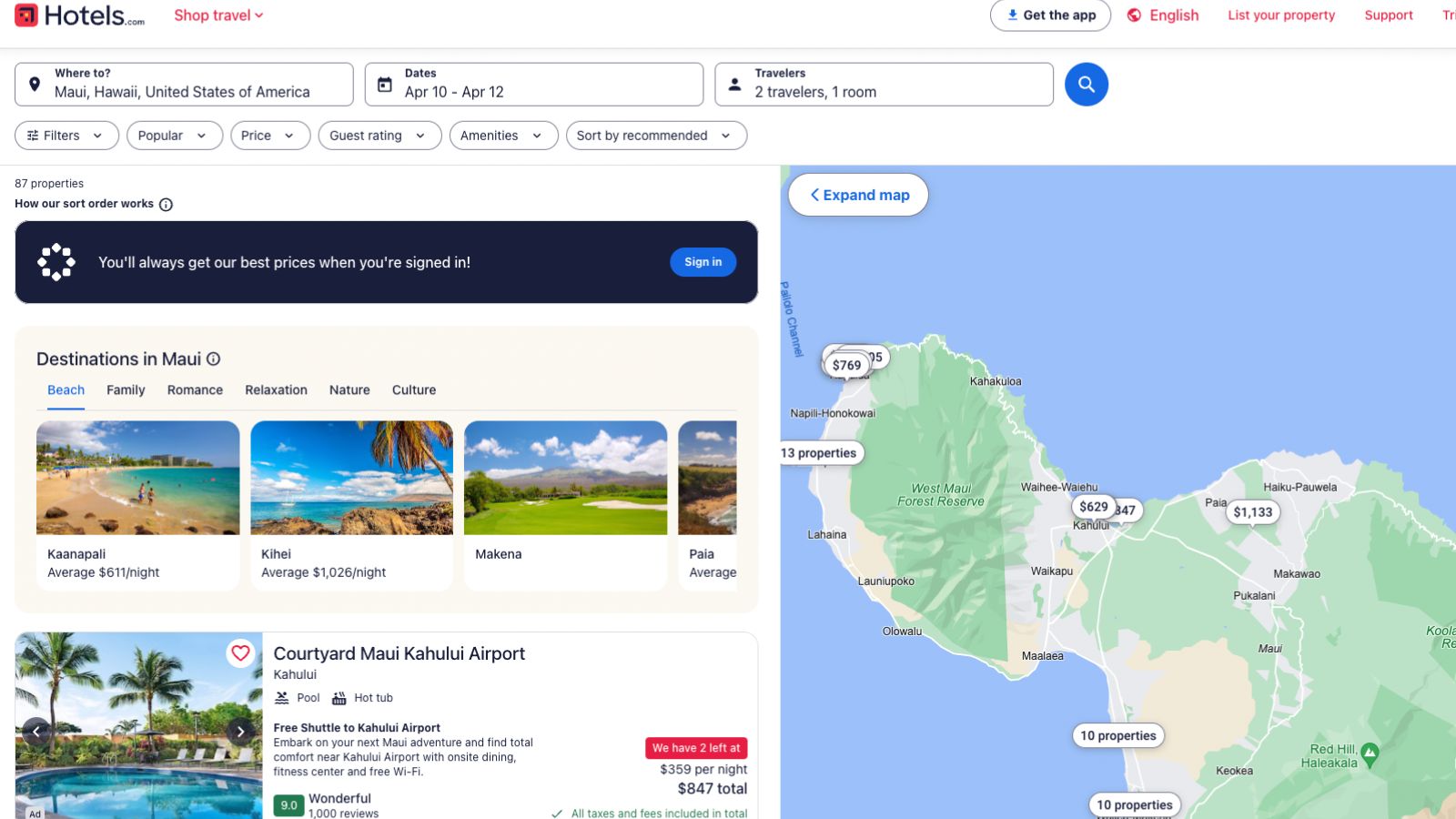Click the blue search magnifier icon

coord(1086,84)
